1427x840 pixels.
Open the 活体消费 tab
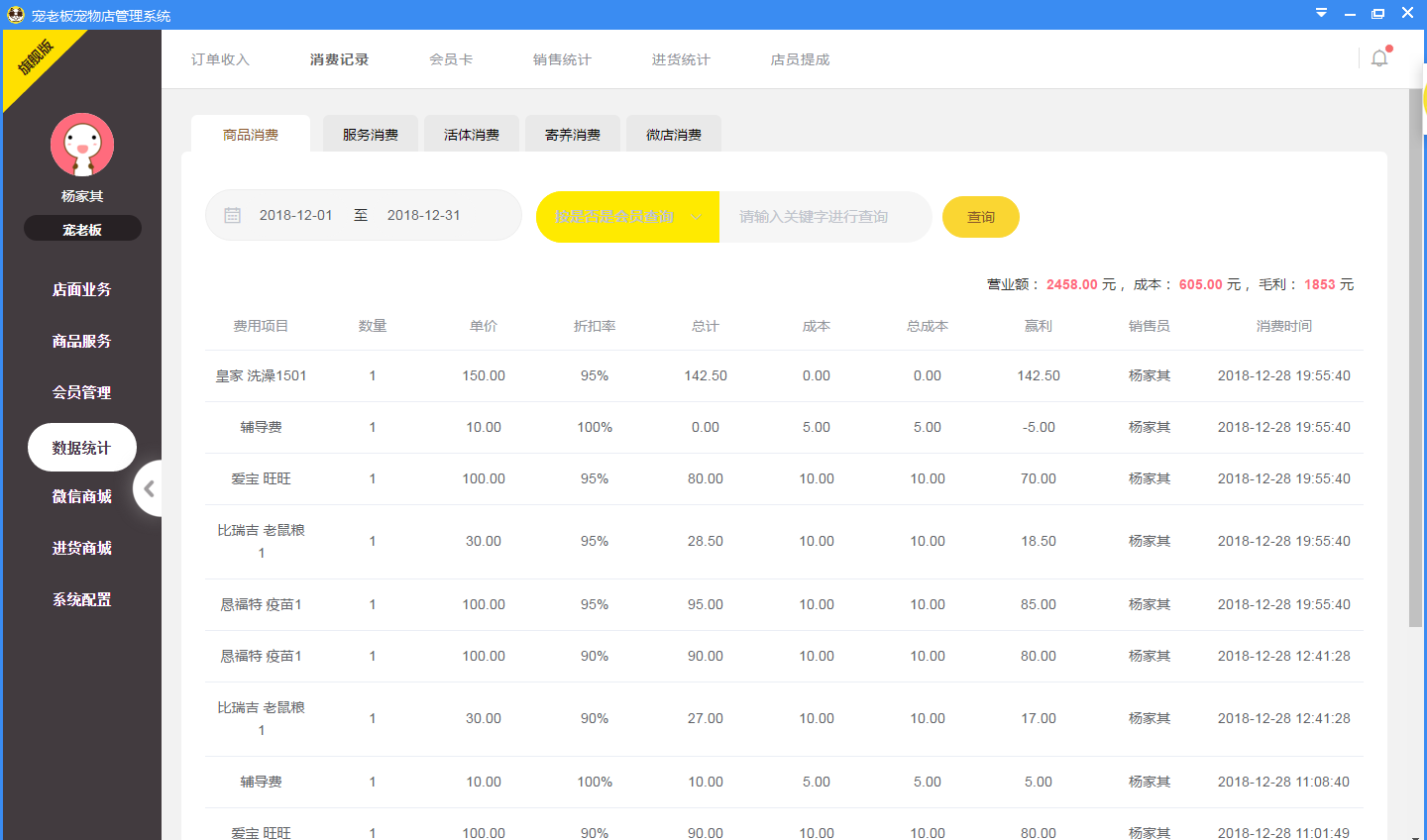point(471,134)
